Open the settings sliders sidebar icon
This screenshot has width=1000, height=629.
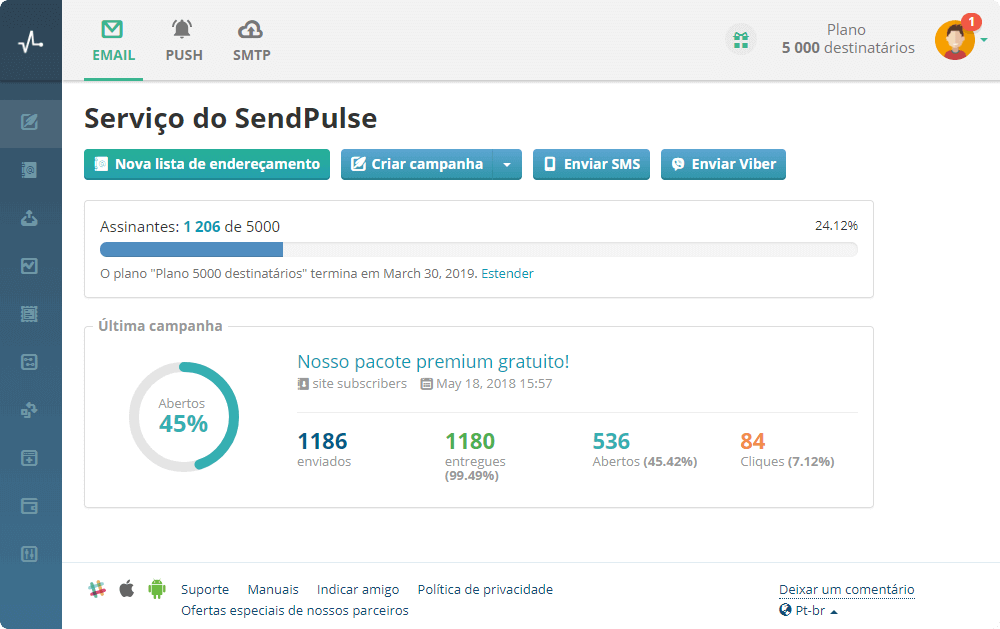pos(30,554)
